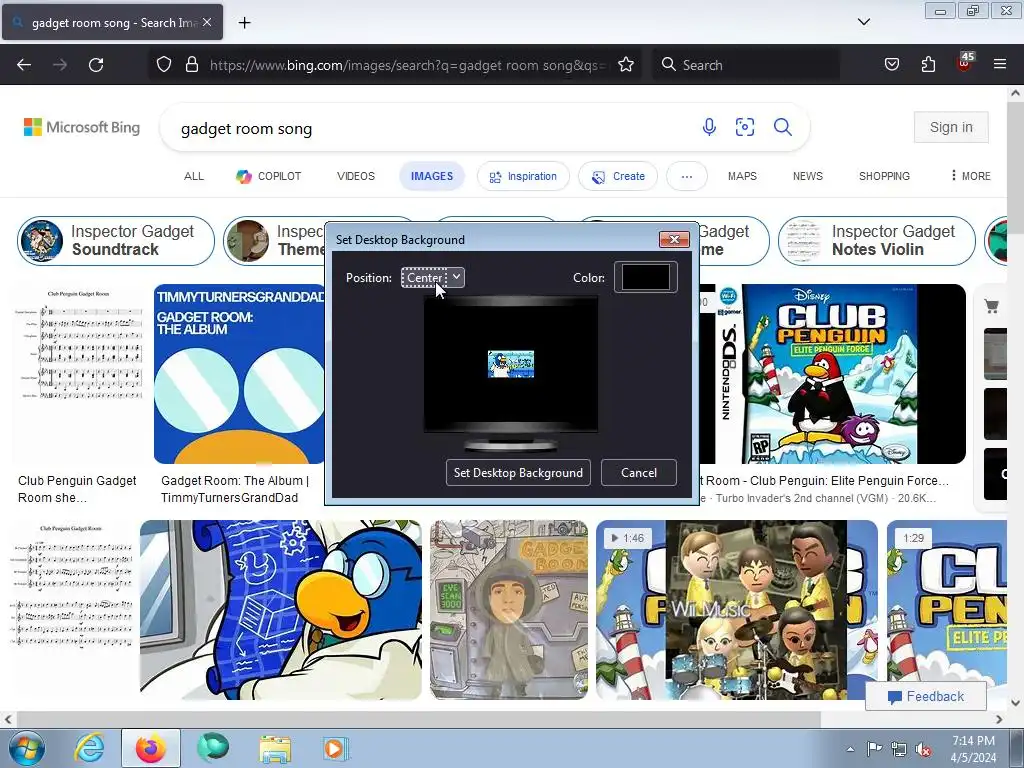Click the shopping cart icon at right
Viewport: 1024px width, 768px height.
991,306
